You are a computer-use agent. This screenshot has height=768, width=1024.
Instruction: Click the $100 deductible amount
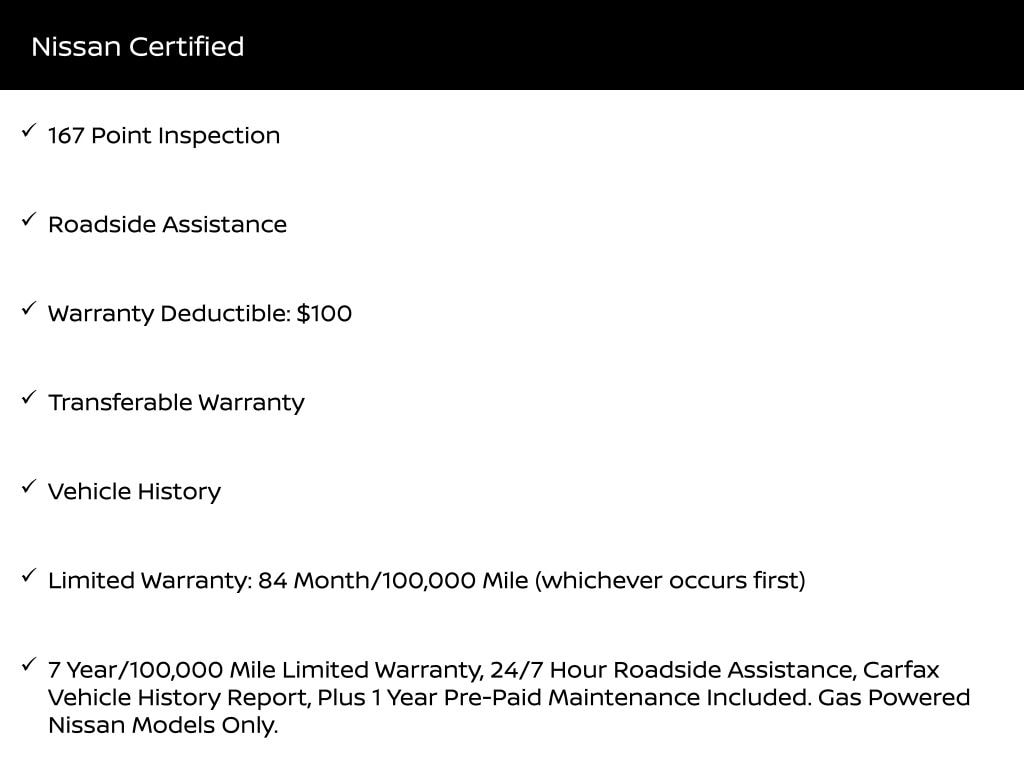tap(324, 314)
